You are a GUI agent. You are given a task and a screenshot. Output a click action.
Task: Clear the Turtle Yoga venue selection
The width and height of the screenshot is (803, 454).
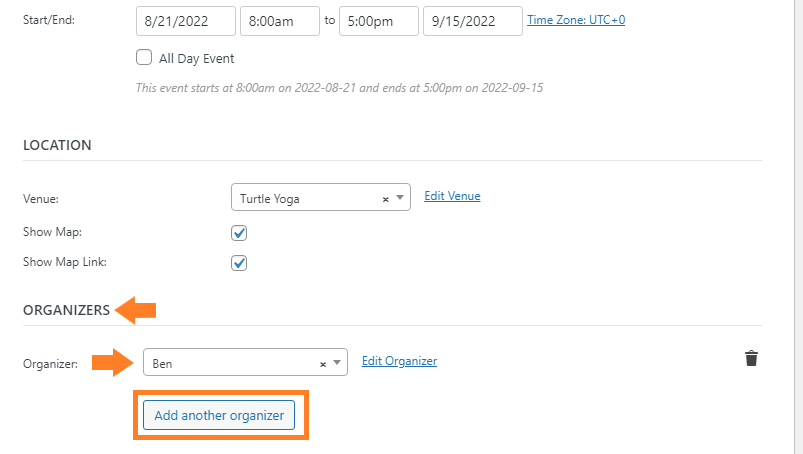[x=386, y=199]
